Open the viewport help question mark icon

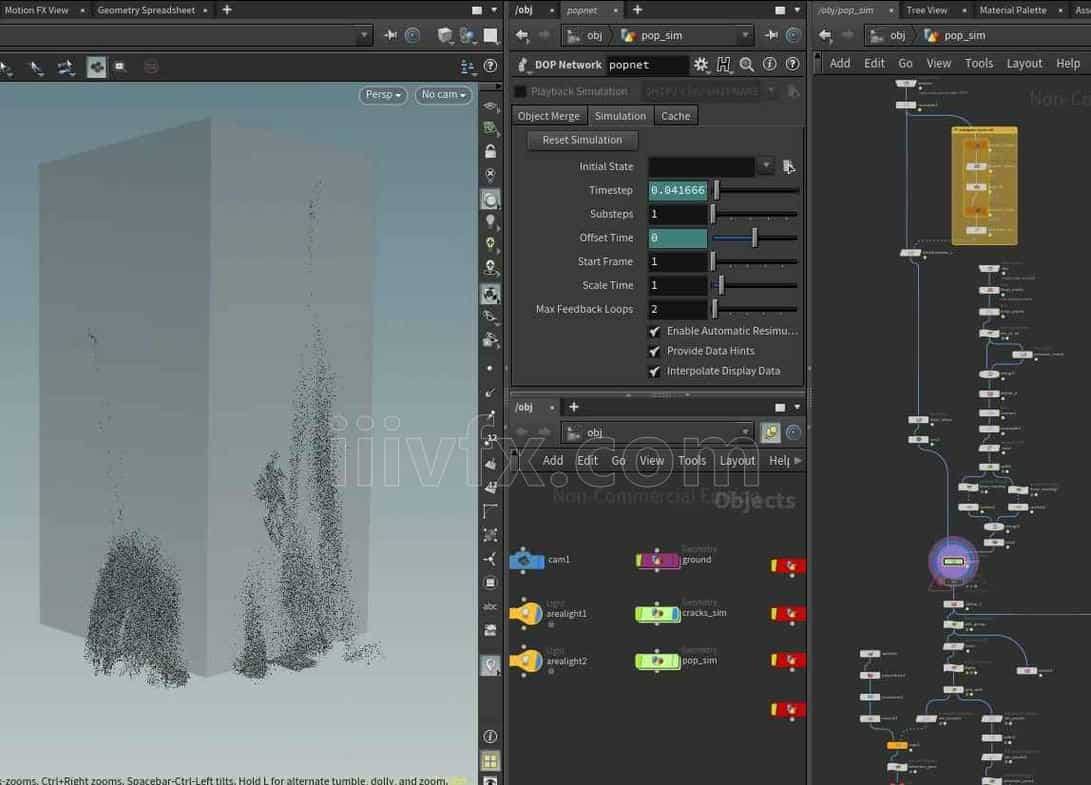(x=490, y=66)
